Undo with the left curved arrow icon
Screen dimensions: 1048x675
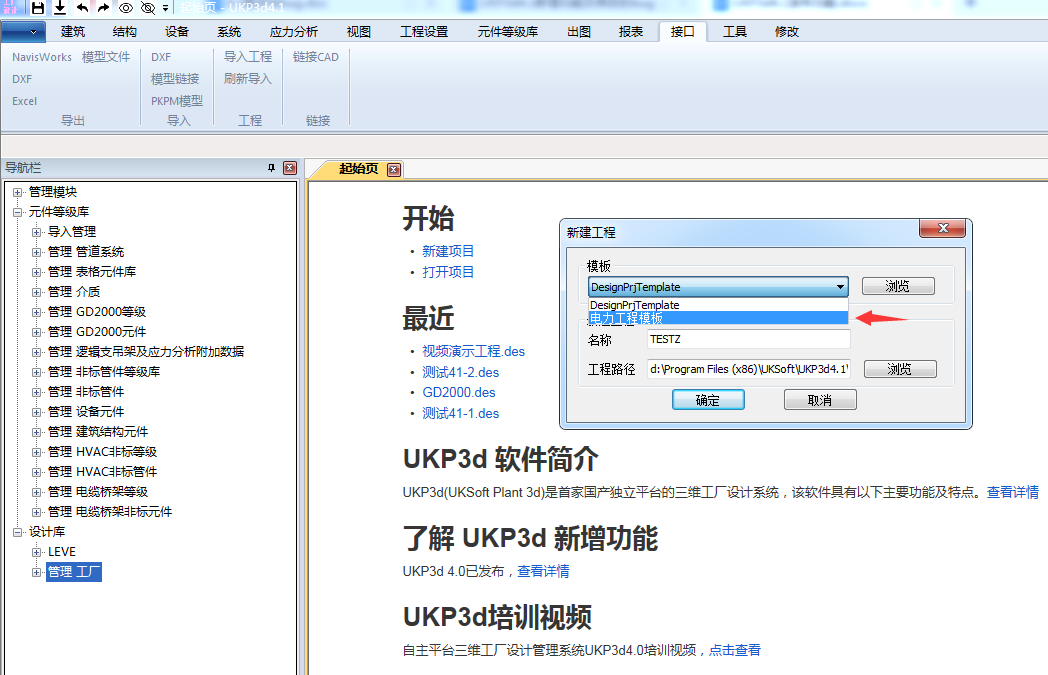[82, 8]
